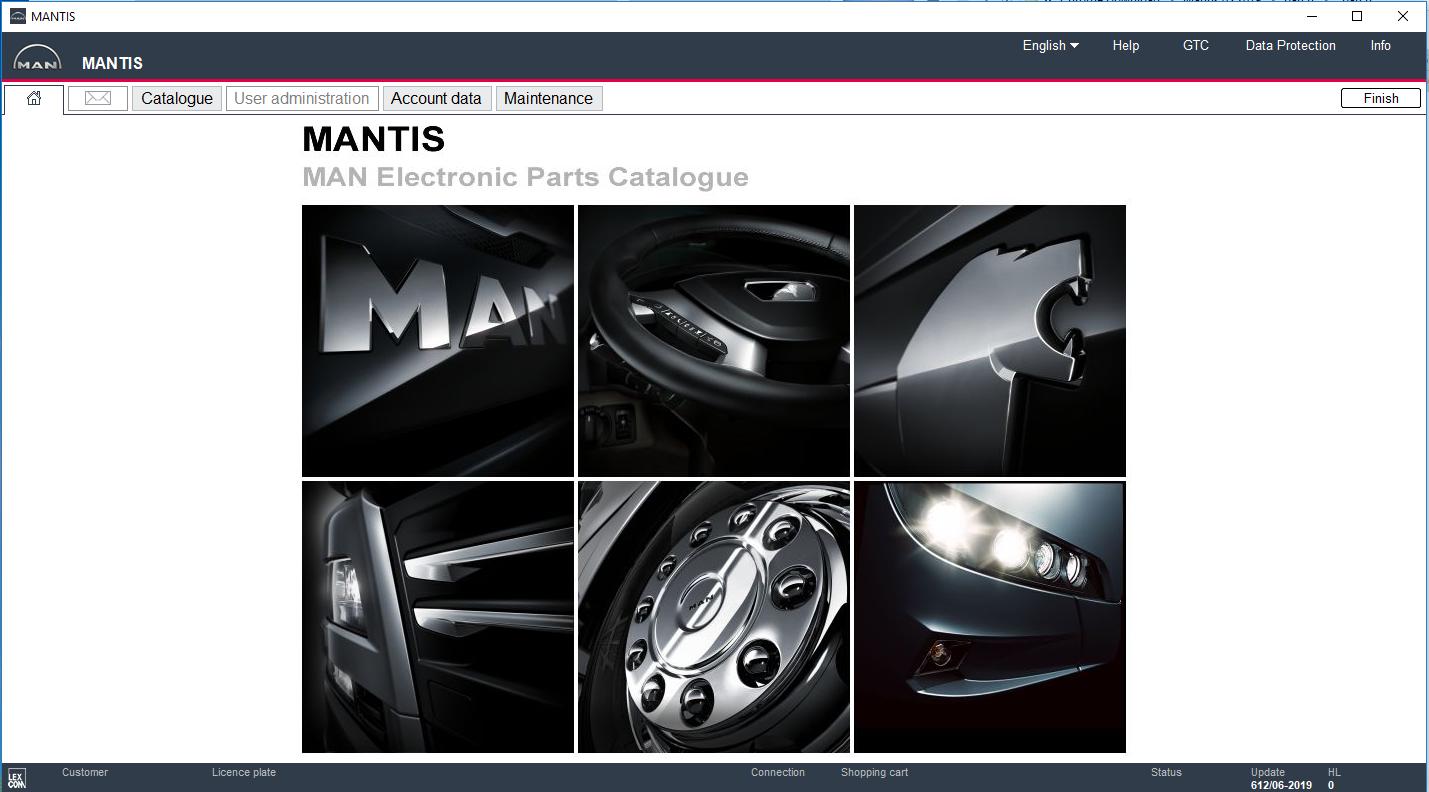Click the headlight thumbnail

989,616
